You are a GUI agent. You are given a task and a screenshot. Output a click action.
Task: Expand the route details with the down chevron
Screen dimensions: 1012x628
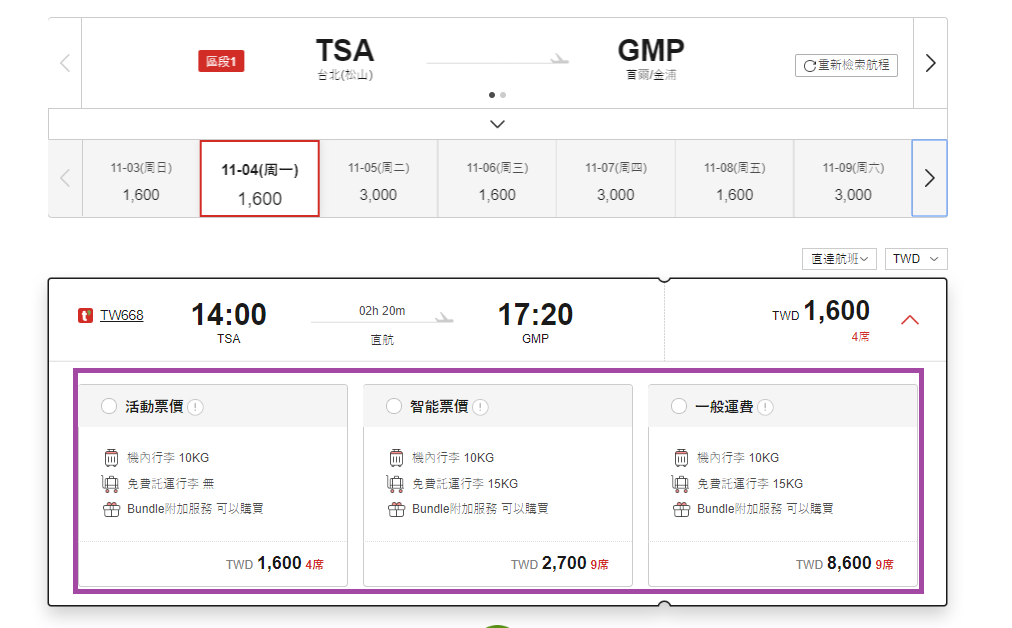pos(497,124)
